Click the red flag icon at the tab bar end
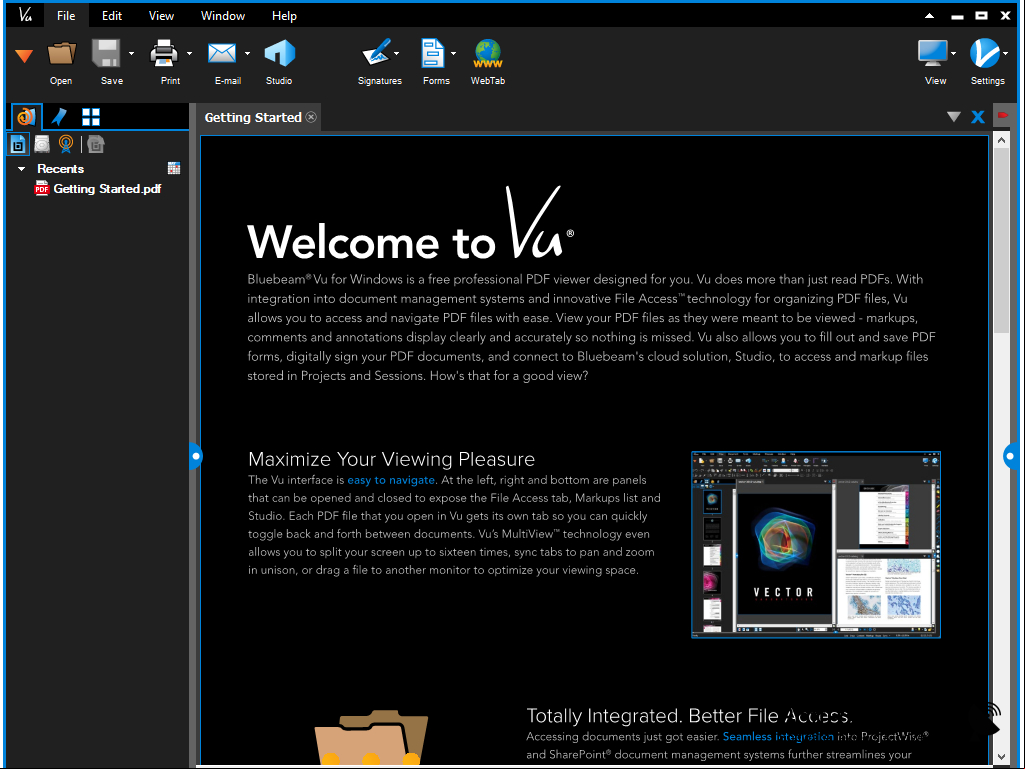Screen dimensions: 1025x769 [x=1003, y=115]
